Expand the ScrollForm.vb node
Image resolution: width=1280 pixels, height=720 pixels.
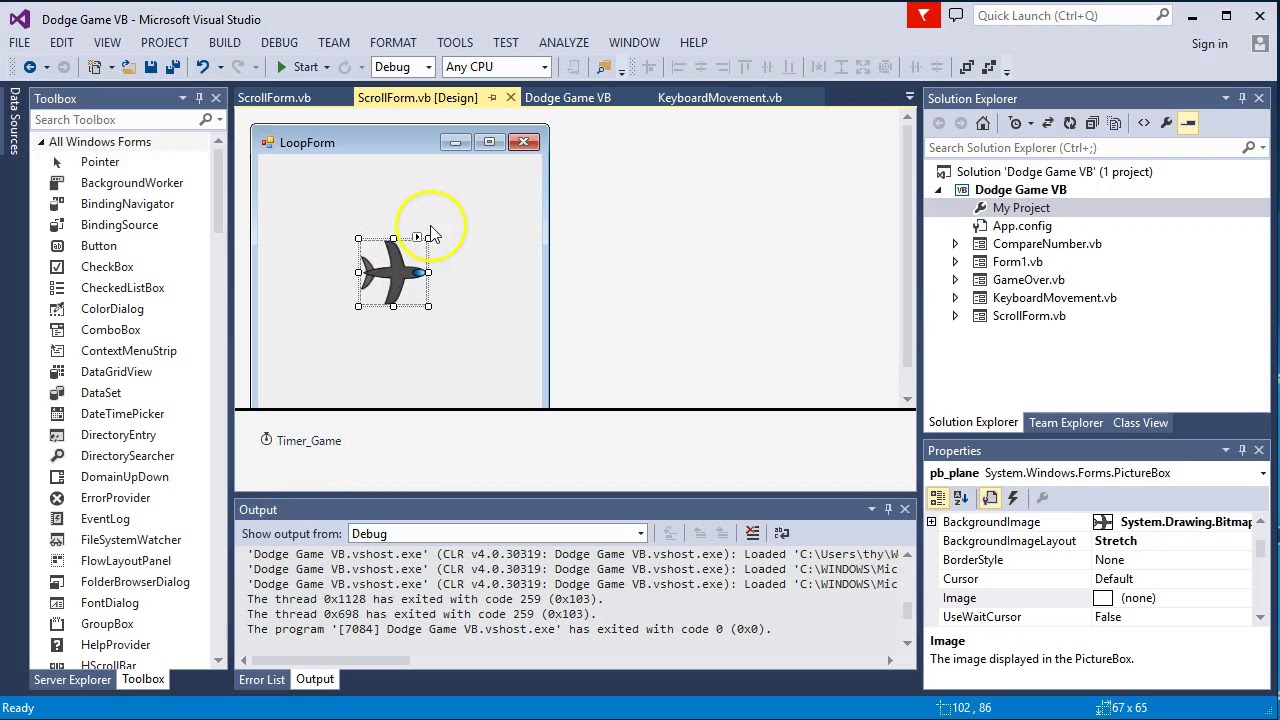click(954, 316)
